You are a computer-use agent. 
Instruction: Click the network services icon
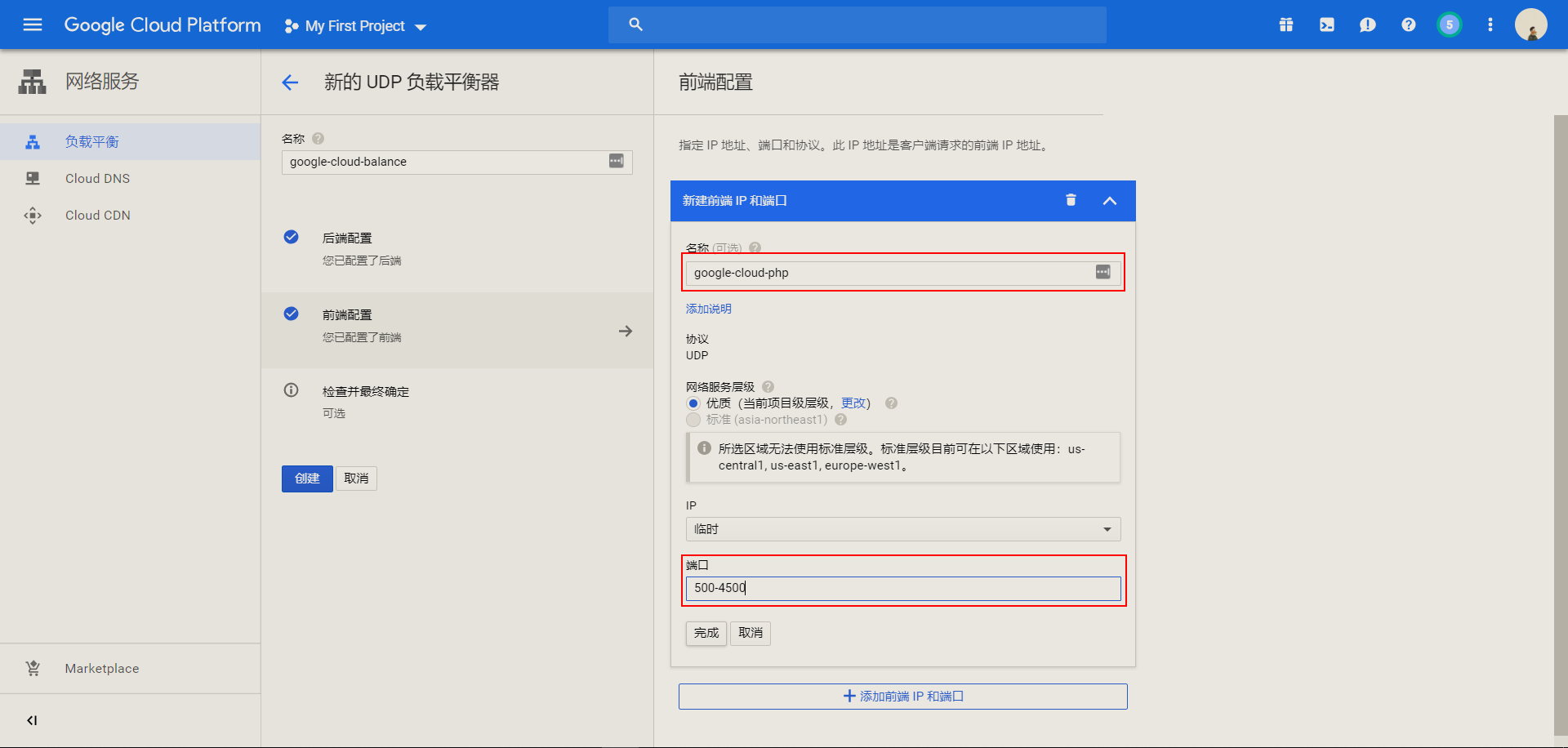pyautogui.click(x=33, y=82)
